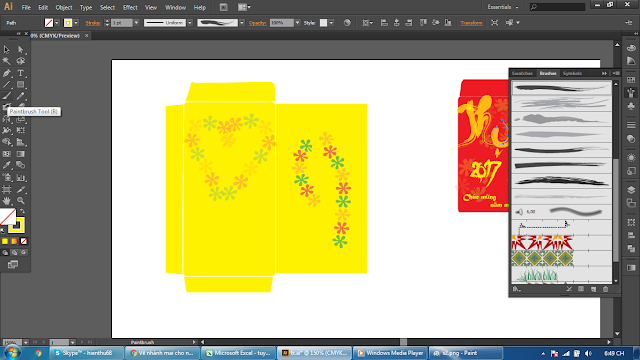
Task: Select the Rectangle tool
Action: tap(20, 84)
